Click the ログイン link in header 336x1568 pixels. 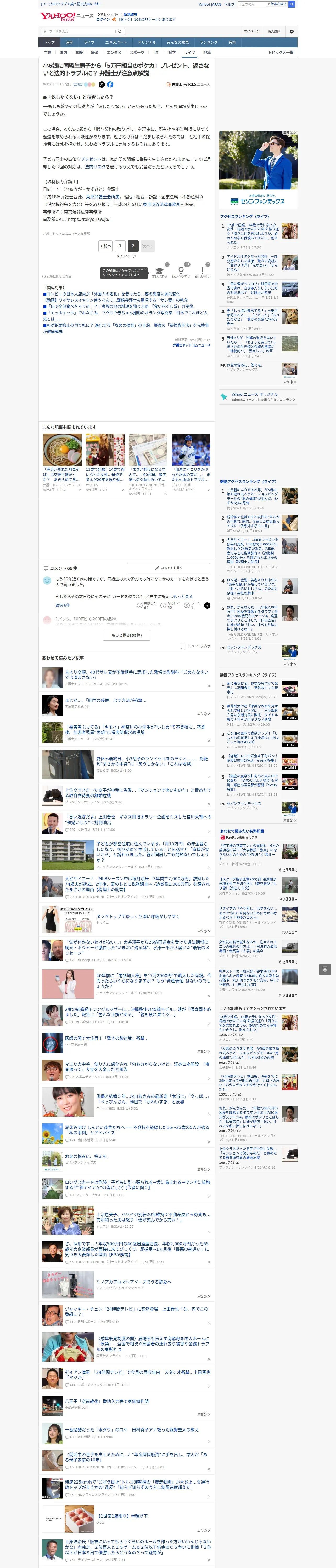103,20
